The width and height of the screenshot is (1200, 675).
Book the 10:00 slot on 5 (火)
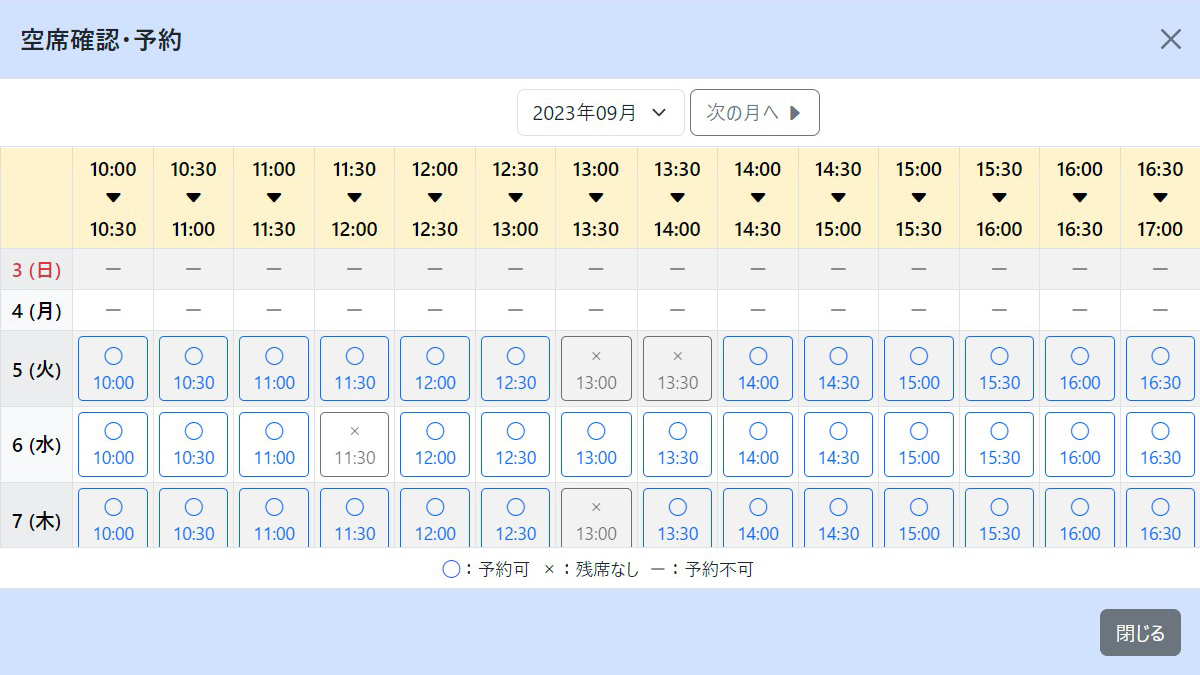[113, 369]
